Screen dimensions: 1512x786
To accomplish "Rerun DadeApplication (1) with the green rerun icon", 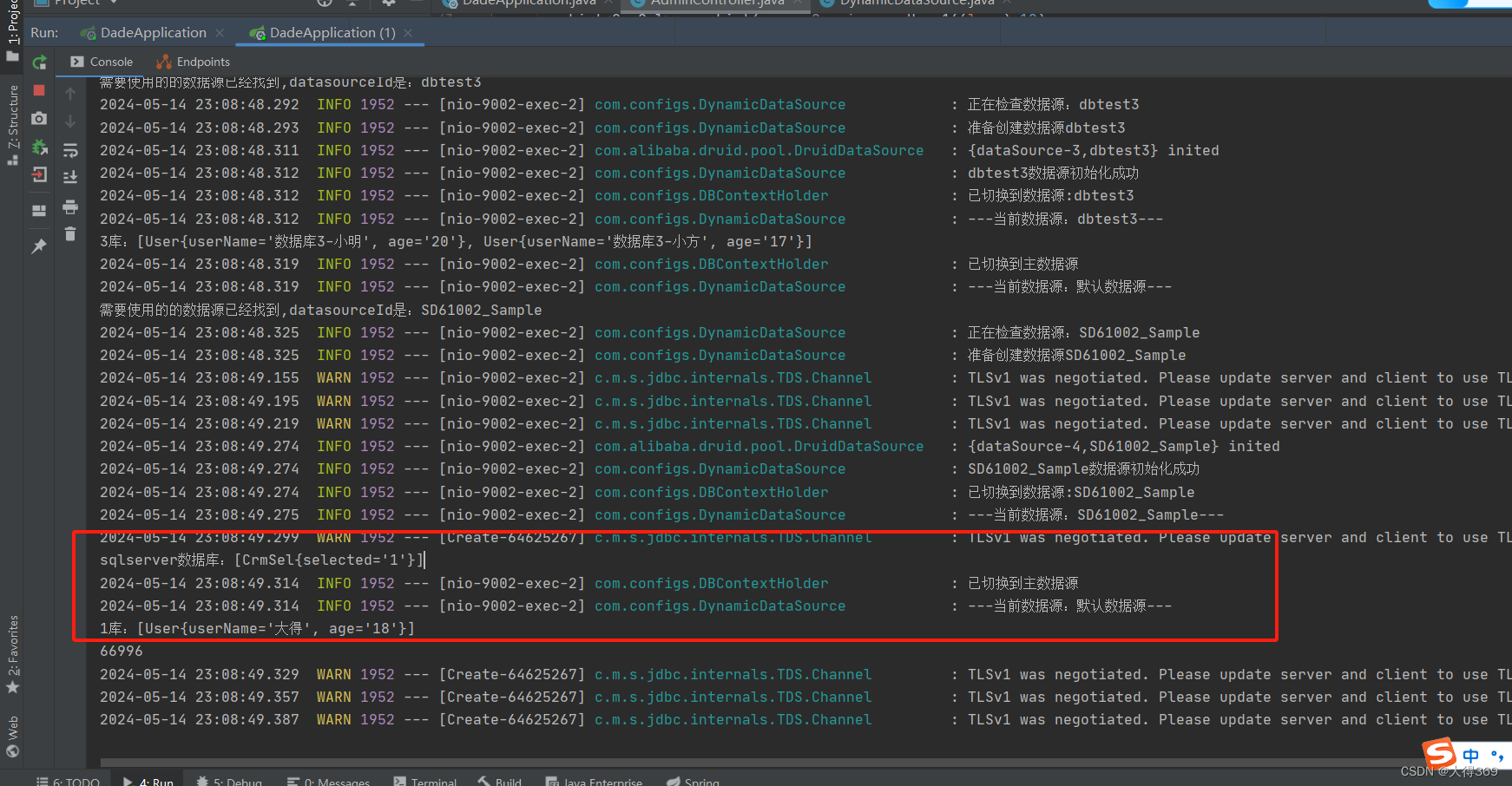I will point(39,62).
